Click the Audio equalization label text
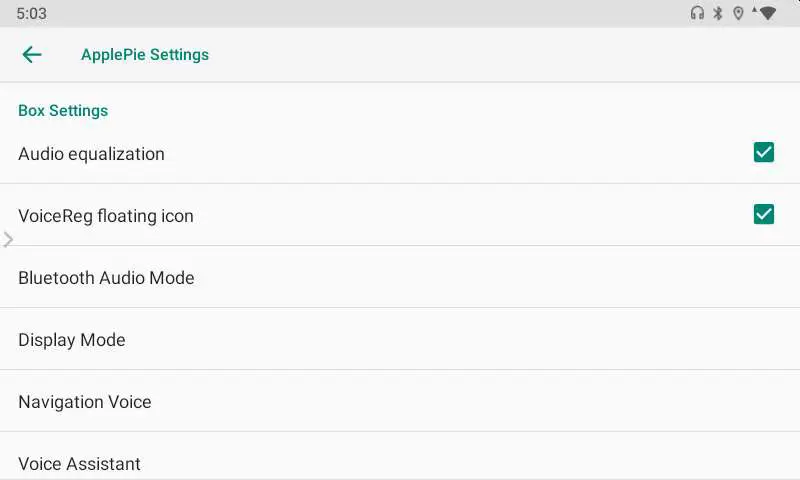Screen dimensions: 800x480 click(91, 154)
